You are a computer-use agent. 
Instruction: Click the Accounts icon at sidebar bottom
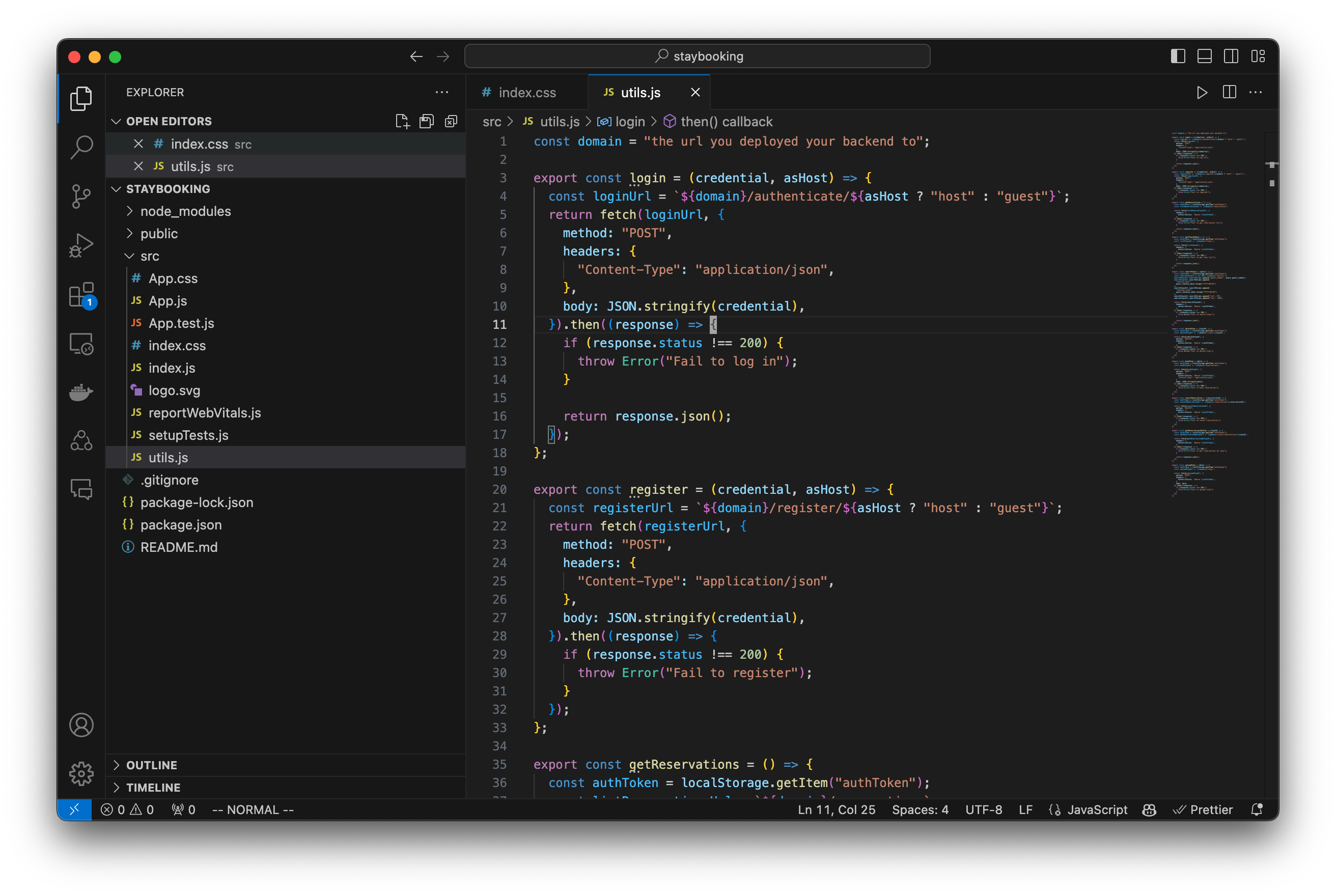pyautogui.click(x=82, y=725)
